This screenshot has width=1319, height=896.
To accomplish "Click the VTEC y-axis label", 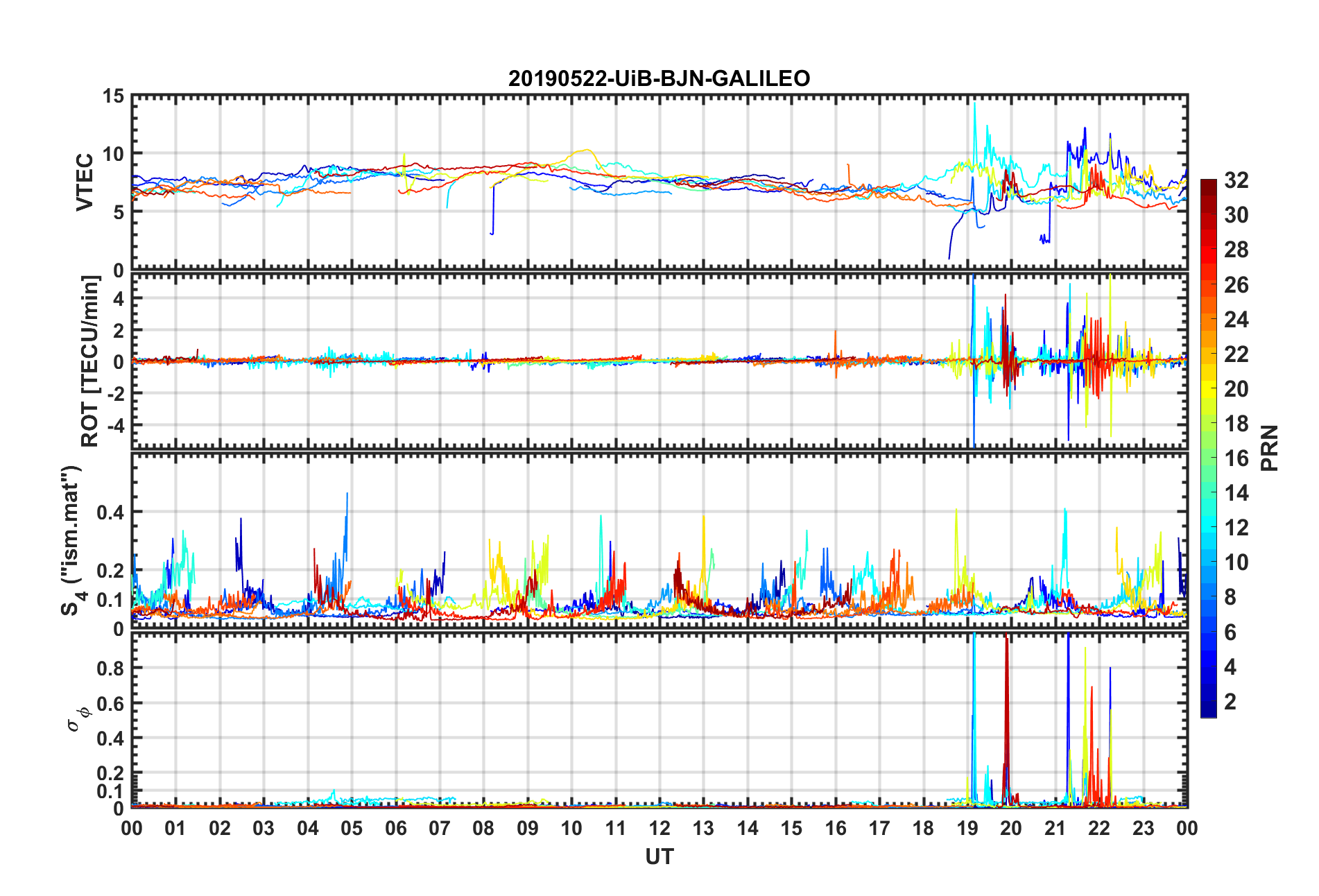I will (x=85, y=182).
